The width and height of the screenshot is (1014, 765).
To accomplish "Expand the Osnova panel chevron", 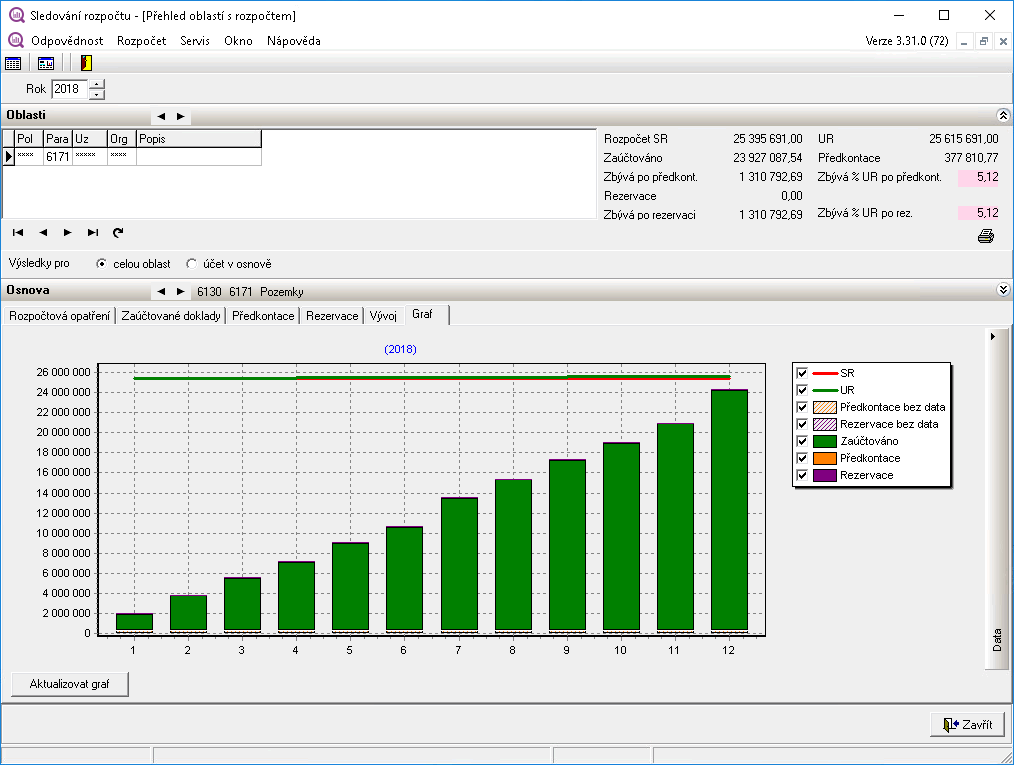I will click(1003, 290).
